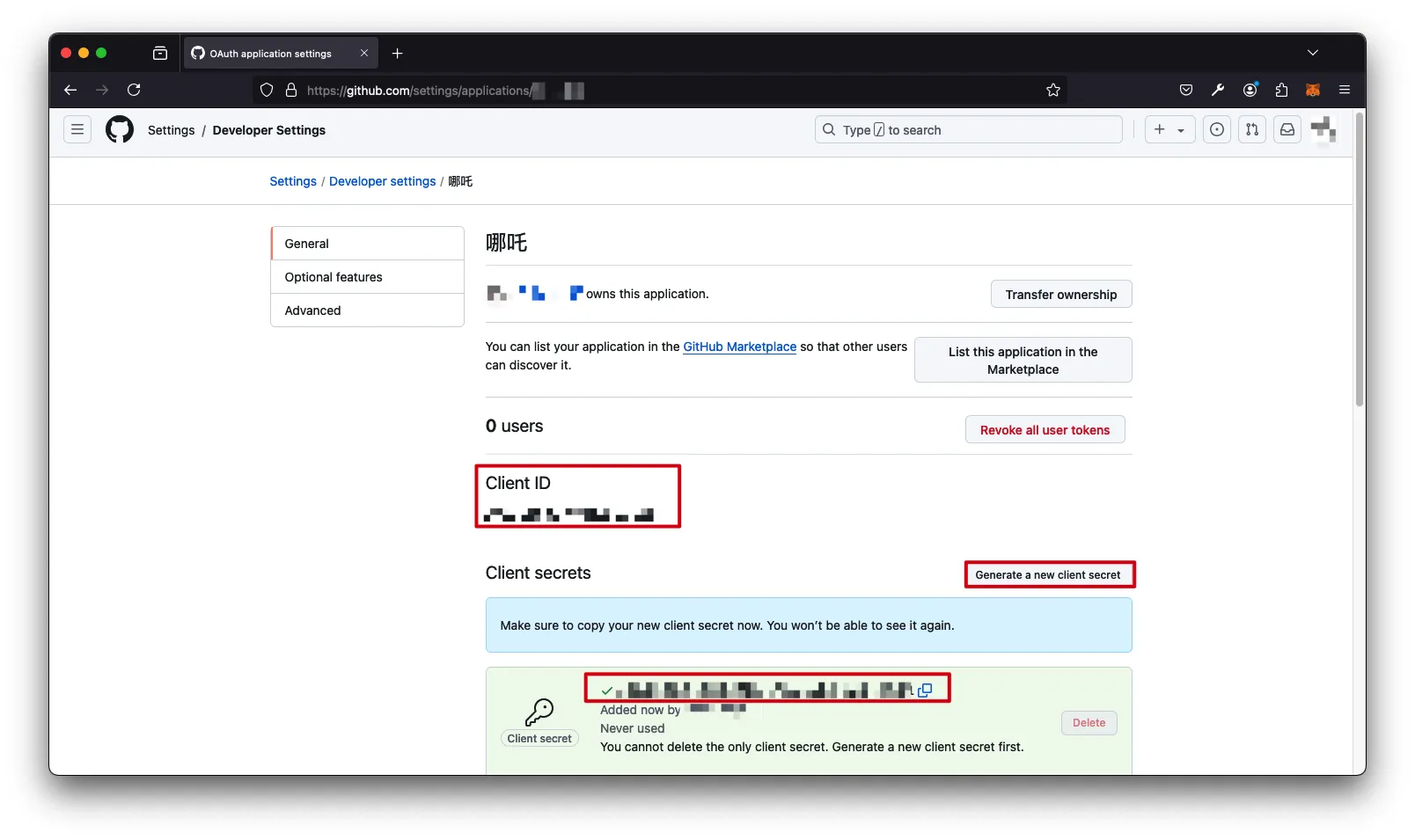Click Generate a new client secret
Screen dimensions: 1415x840
click(x=1048, y=575)
